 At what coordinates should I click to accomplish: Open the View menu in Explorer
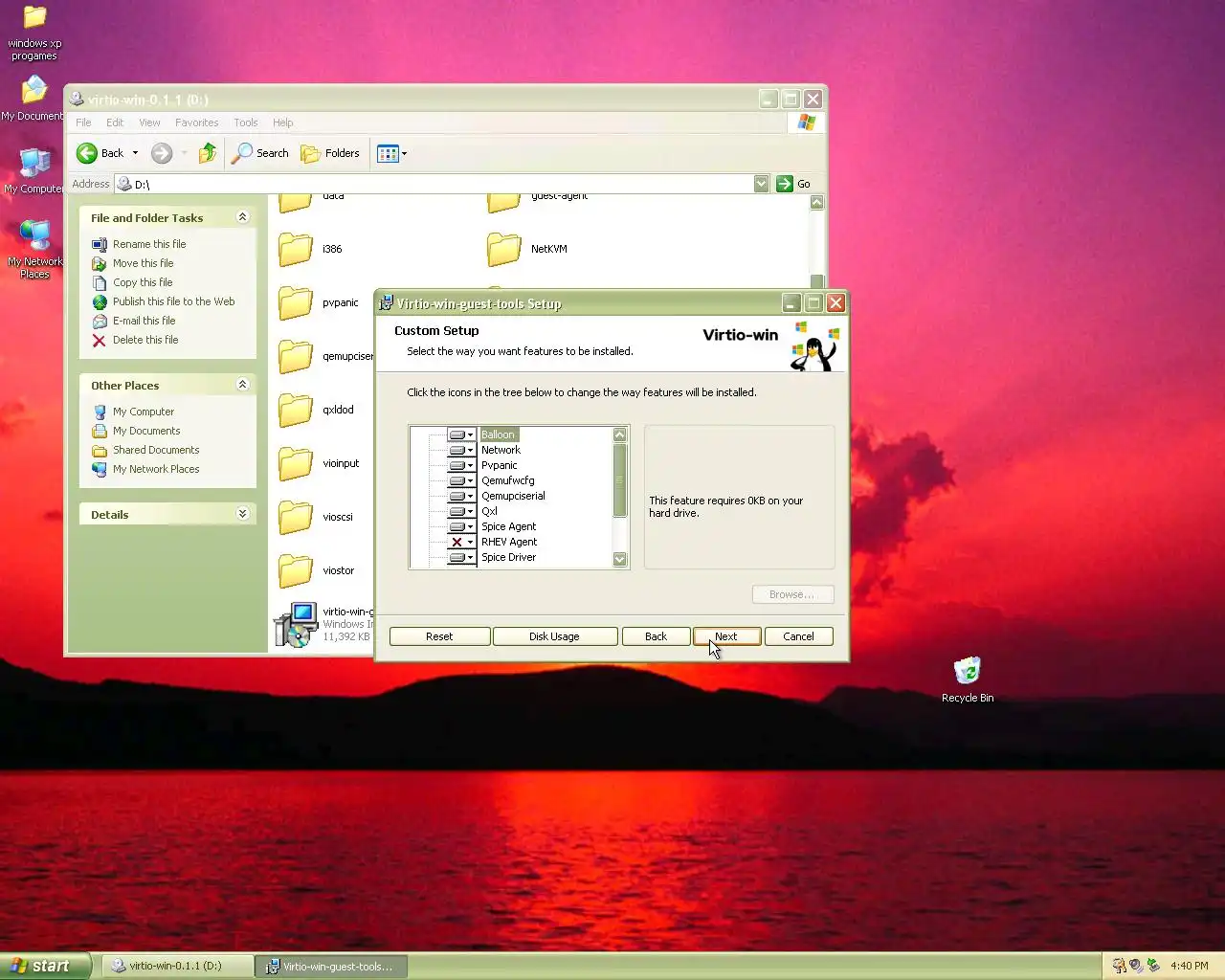pyautogui.click(x=149, y=122)
